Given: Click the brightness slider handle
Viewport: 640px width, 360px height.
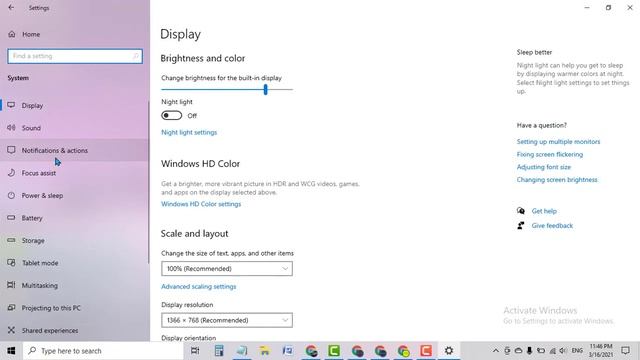Looking at the screenshot, I should [x=265, y=89].
